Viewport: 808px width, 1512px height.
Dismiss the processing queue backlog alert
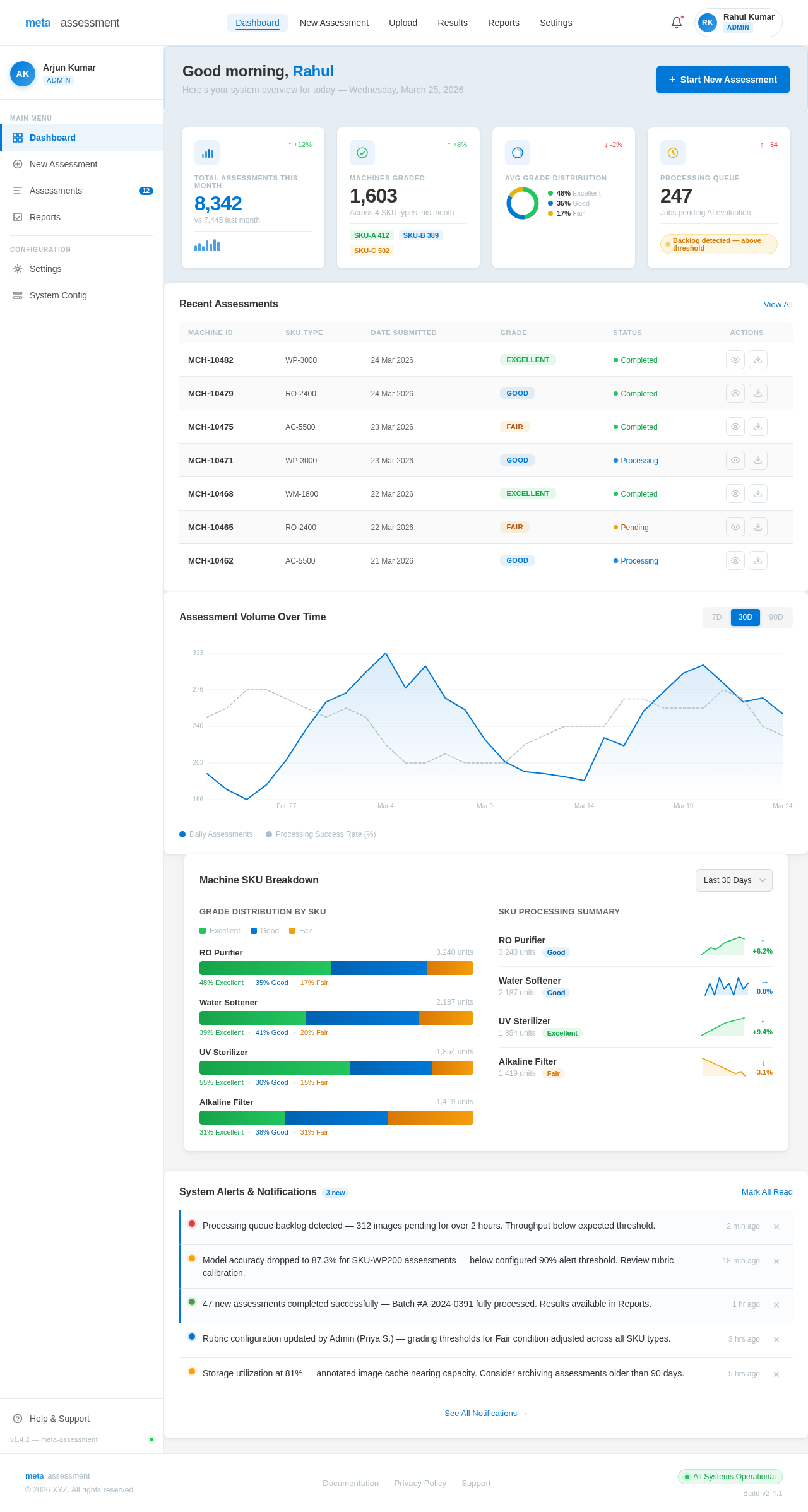pyautogui.click(x=776, y=1227)
